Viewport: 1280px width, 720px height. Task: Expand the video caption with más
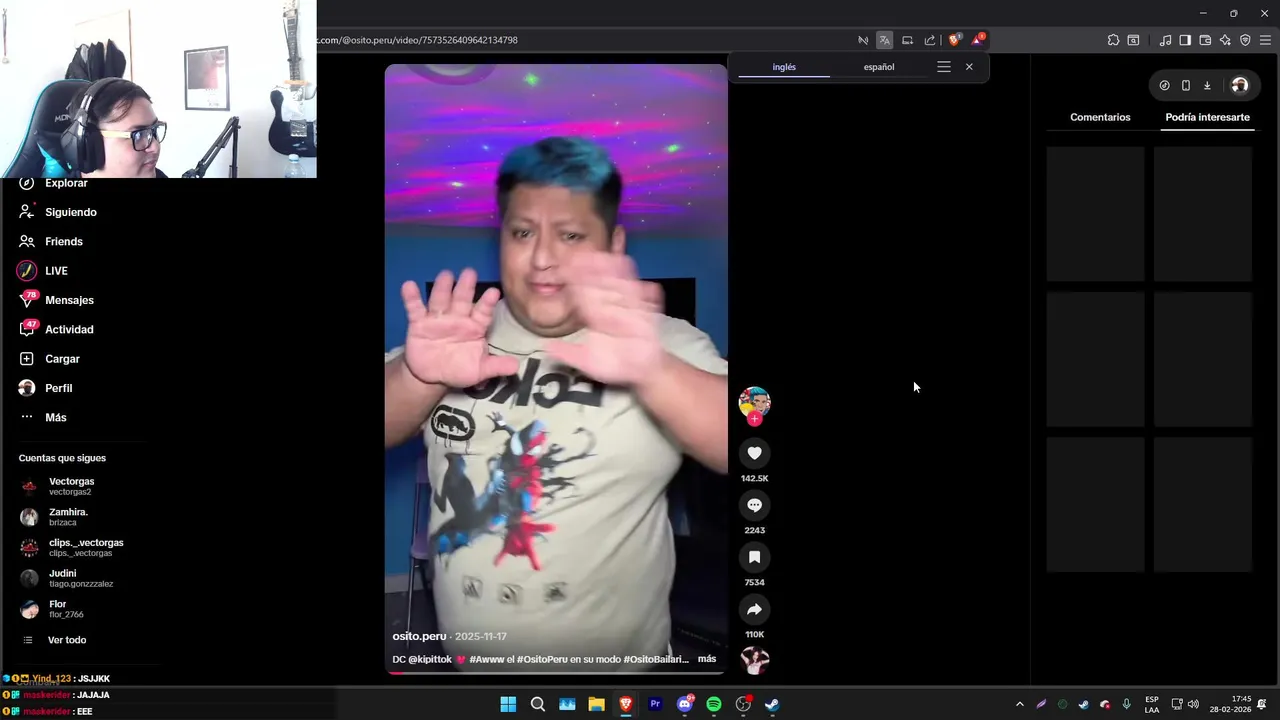[707, 659]
